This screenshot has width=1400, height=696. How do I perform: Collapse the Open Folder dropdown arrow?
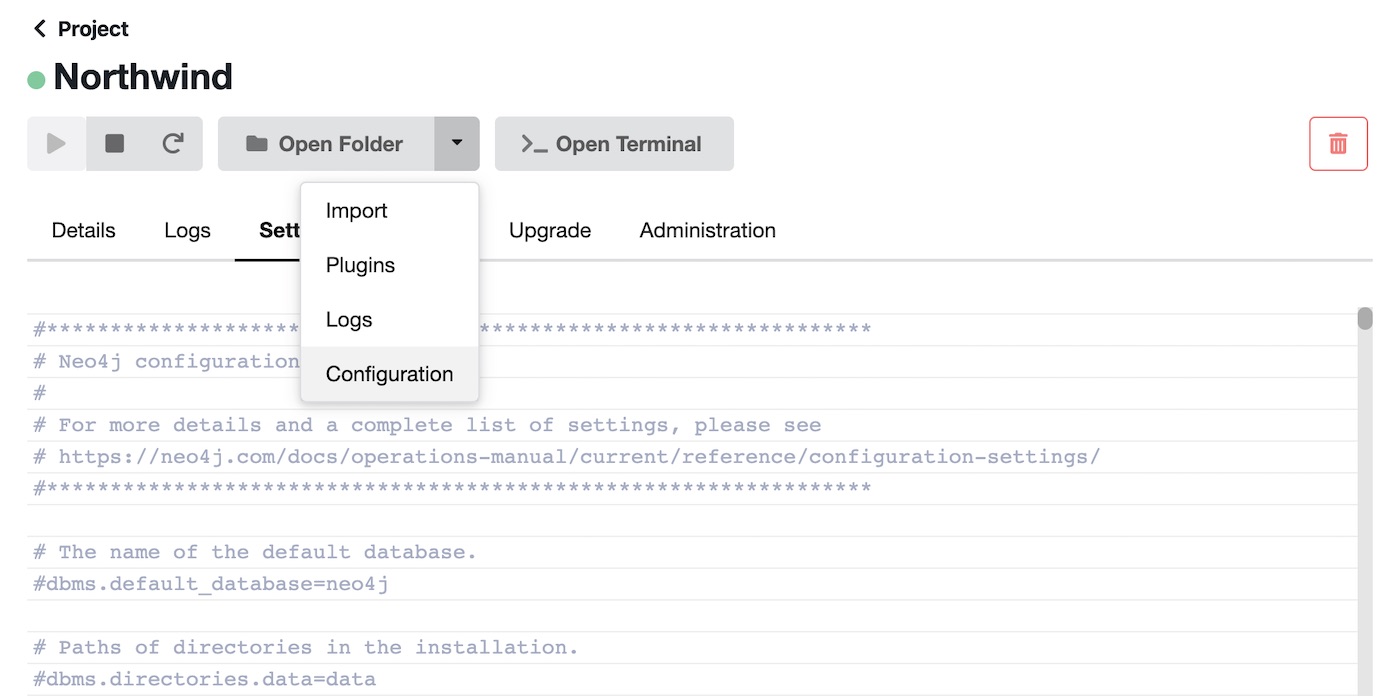pyautogui.click(x=457, y=144)
